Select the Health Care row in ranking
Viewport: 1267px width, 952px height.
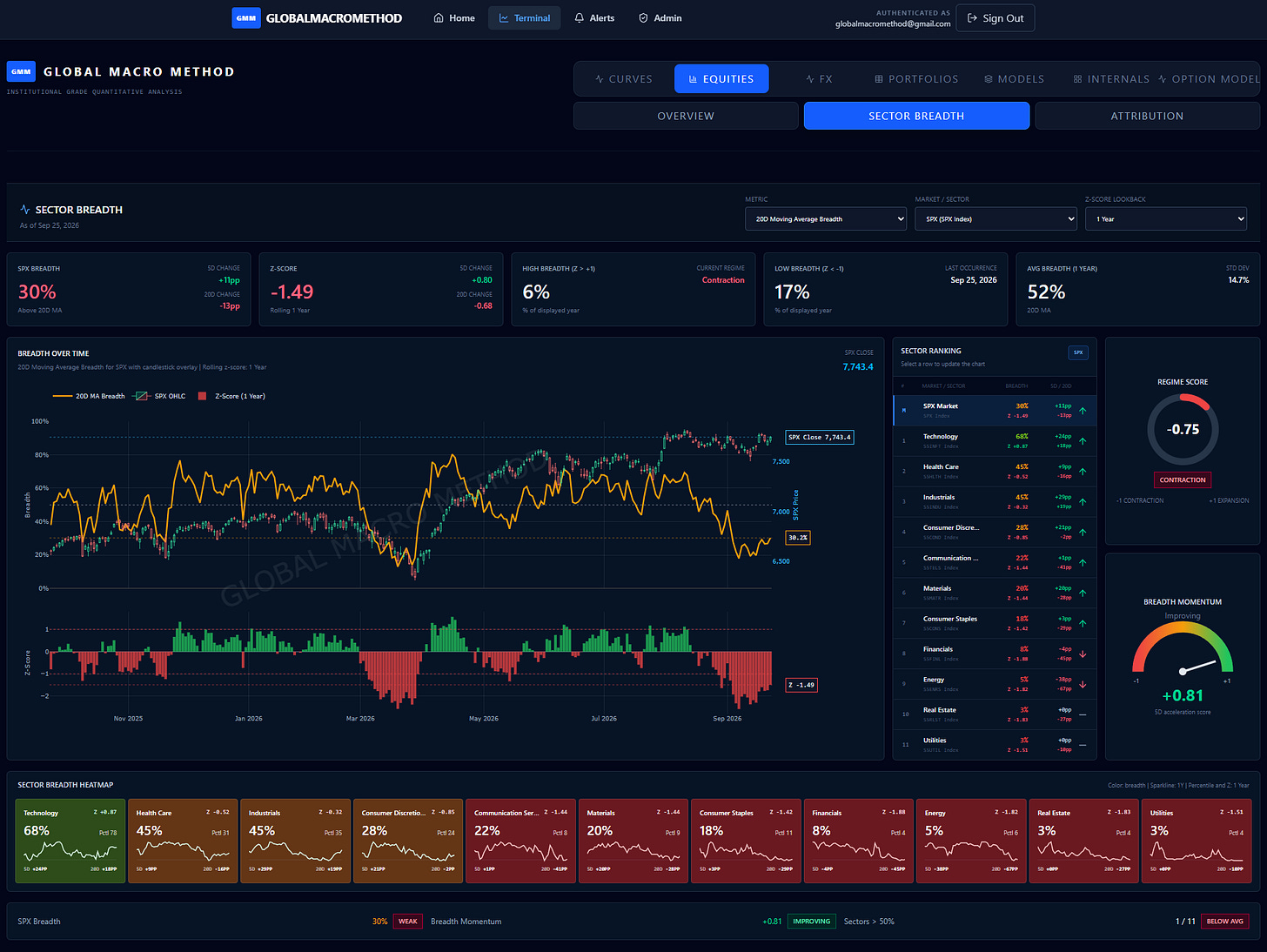(995, 471)
